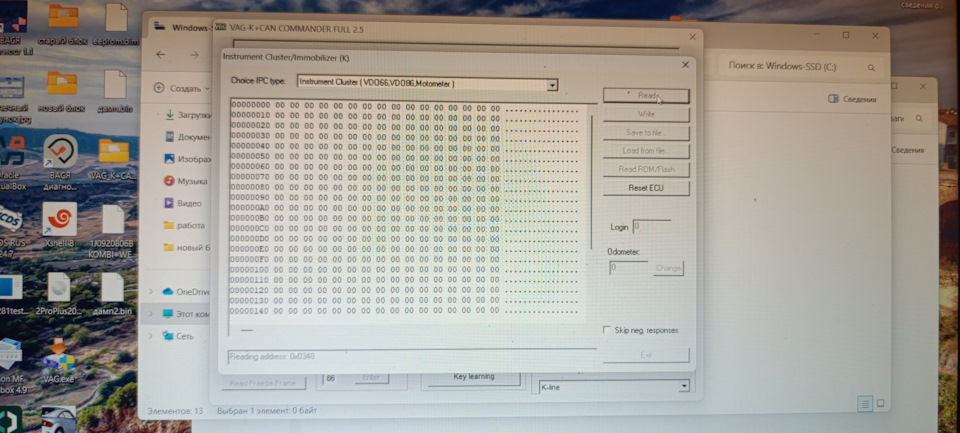Select the hex row at address 00000140
Image resolution: width=960 pixels, height=433 pixels.
tap(405, 311)
